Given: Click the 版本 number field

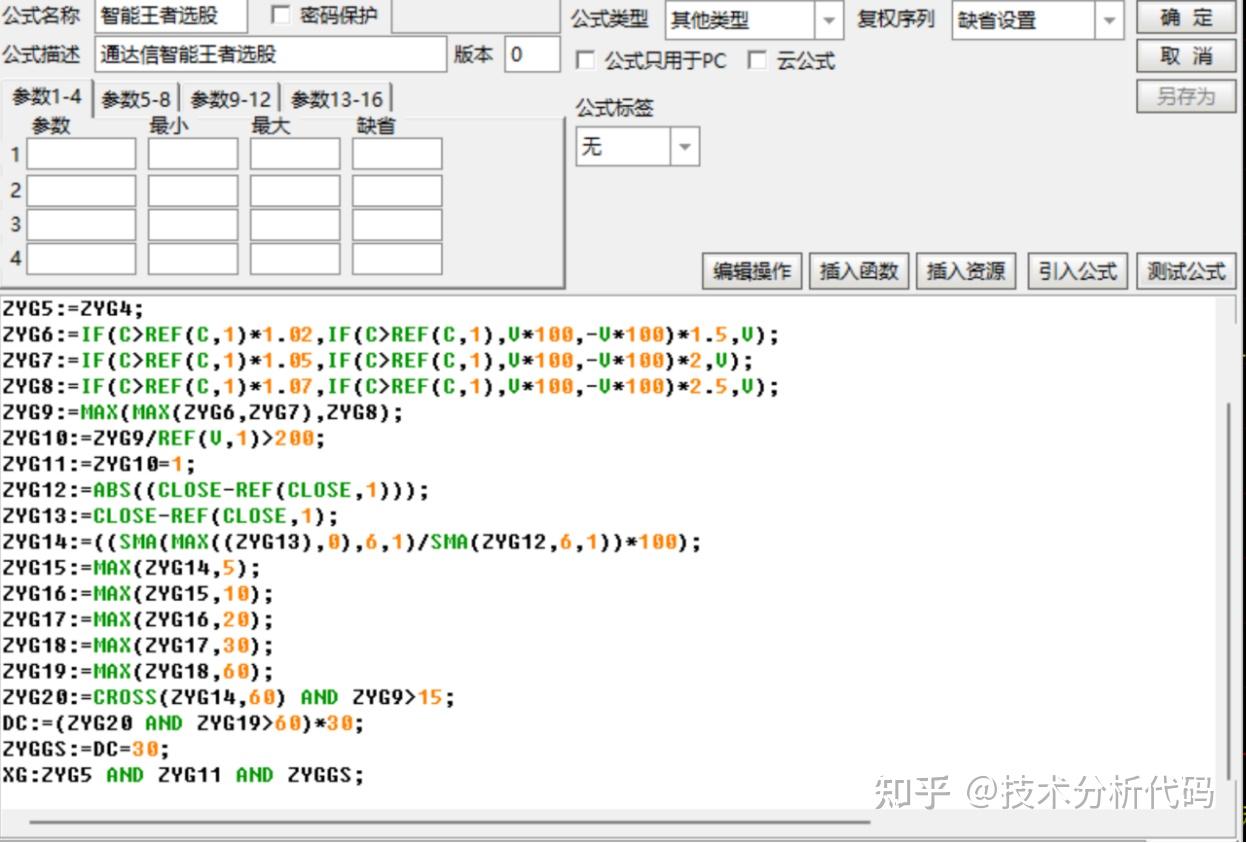Looking at the screenshot, I should click(x=532, y=55).
